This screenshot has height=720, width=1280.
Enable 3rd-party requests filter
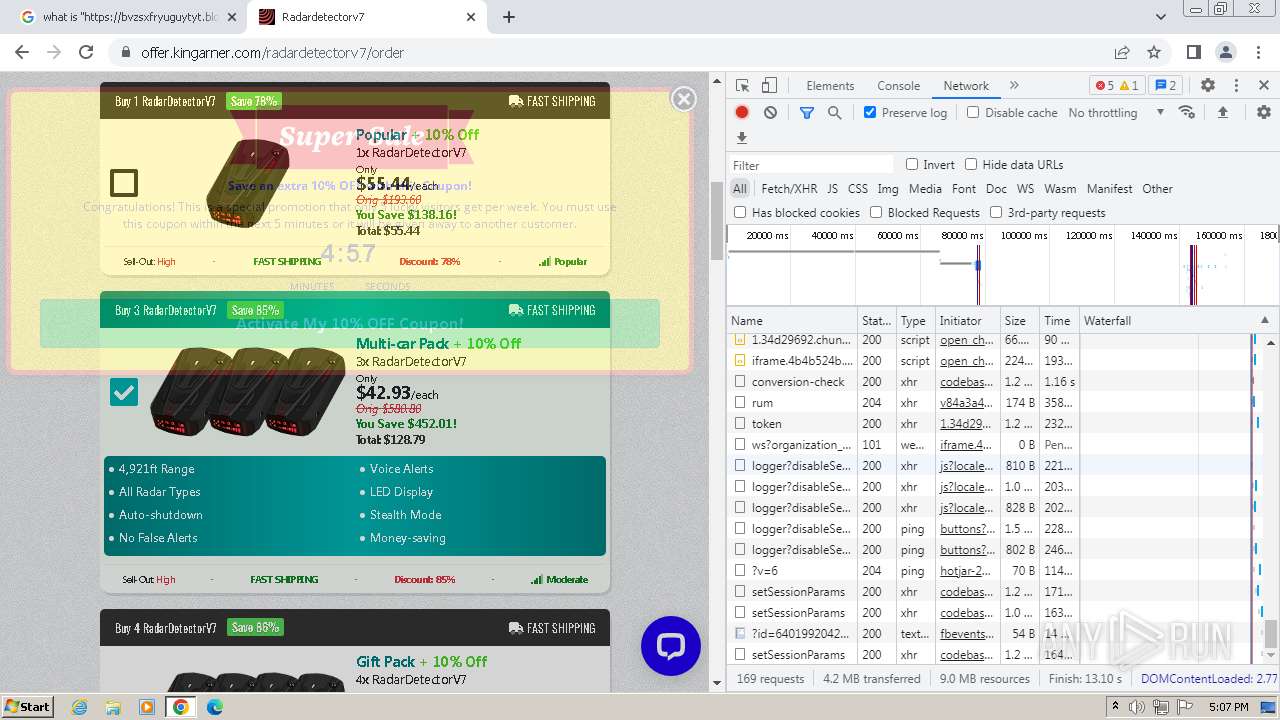tap(996, 212)
